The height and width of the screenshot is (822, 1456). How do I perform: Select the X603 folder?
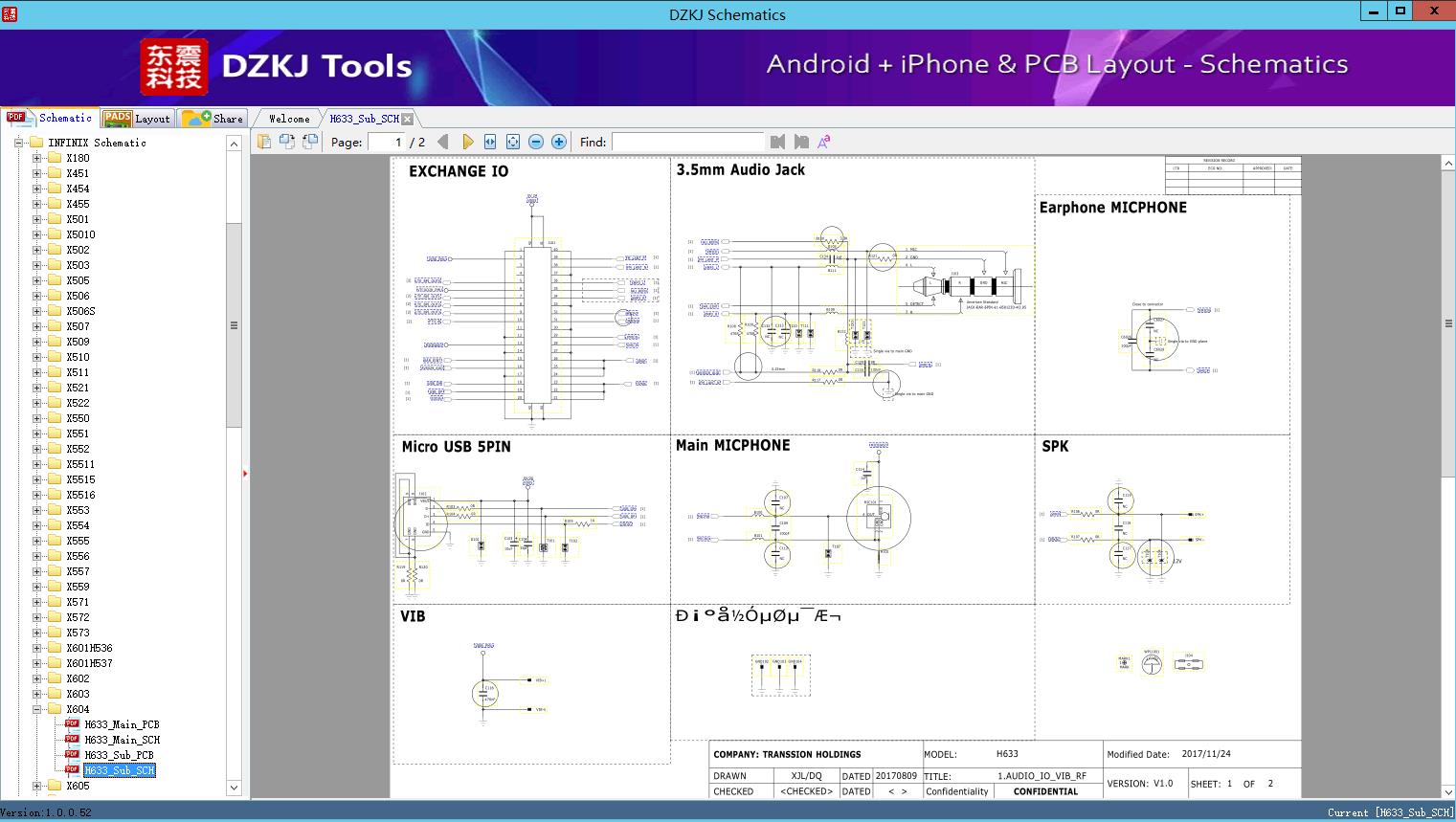[x=78, y=694]
